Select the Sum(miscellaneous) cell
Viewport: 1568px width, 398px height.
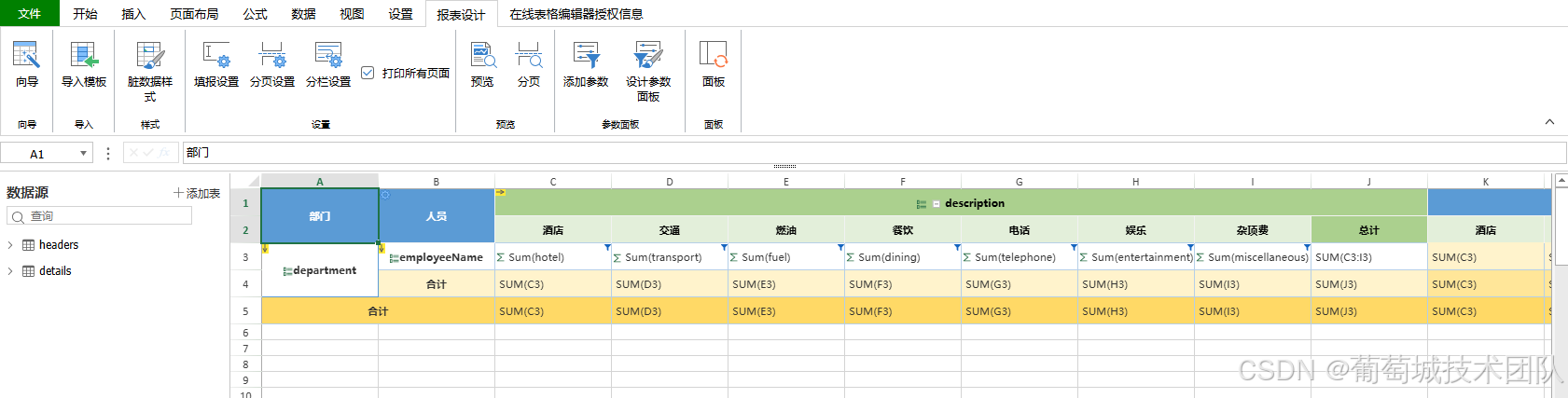[x=1253, y=257]
